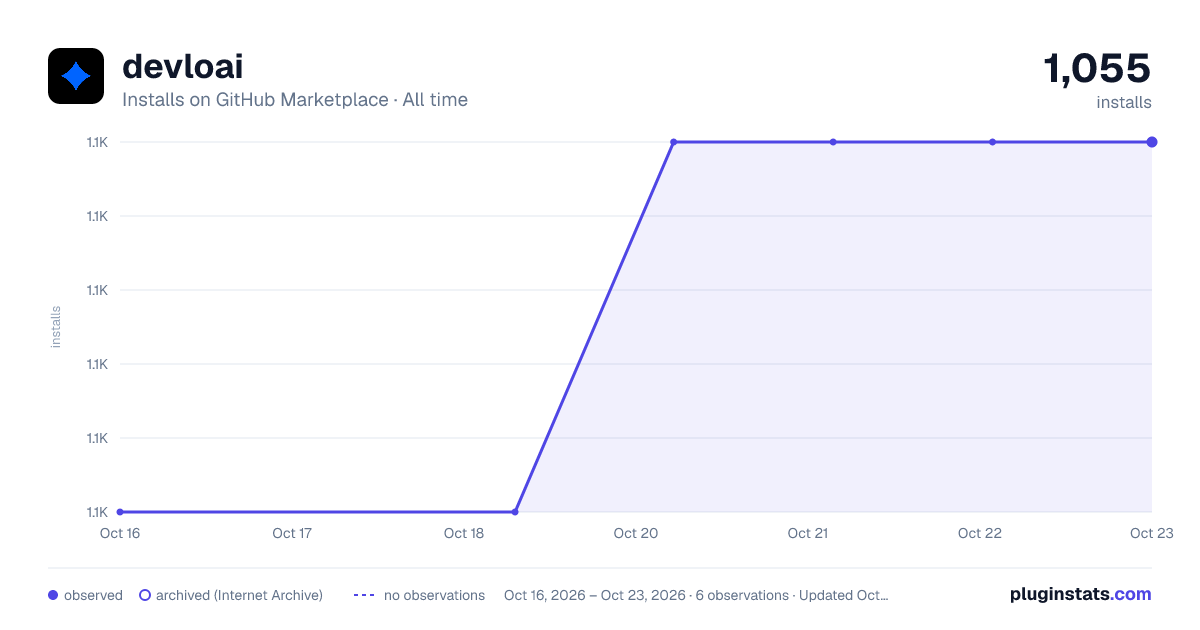This screenshot has height=630, width=1200.
Task: Click the 'archived (Internet Archive)' legend circle
Action: click(x=145, y=595)
